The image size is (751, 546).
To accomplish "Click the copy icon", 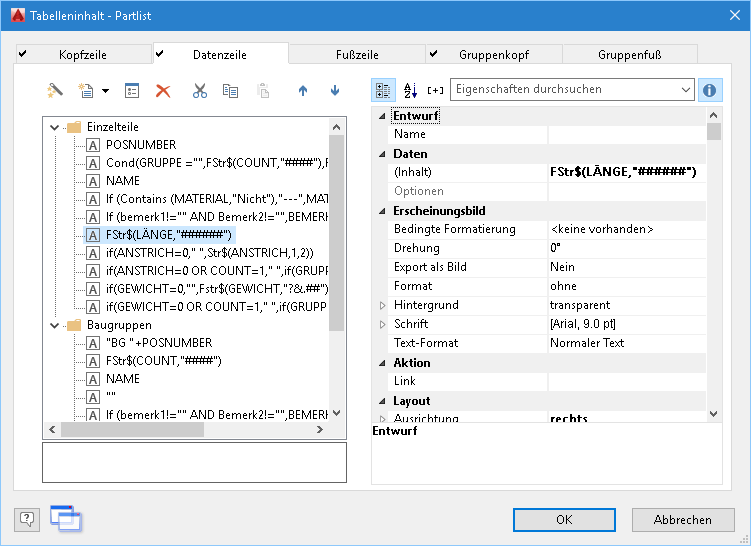I will tap(230, 91).
